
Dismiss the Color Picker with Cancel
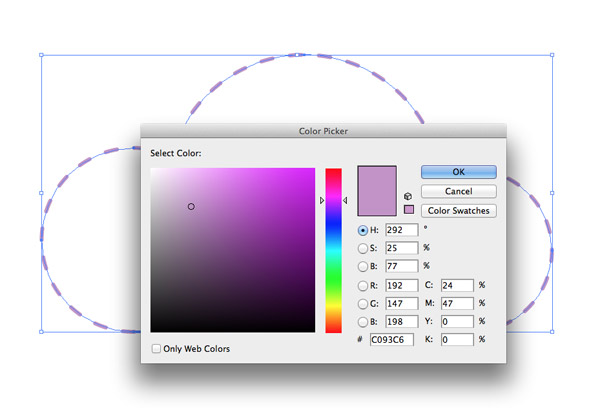(x=459, y=191)
